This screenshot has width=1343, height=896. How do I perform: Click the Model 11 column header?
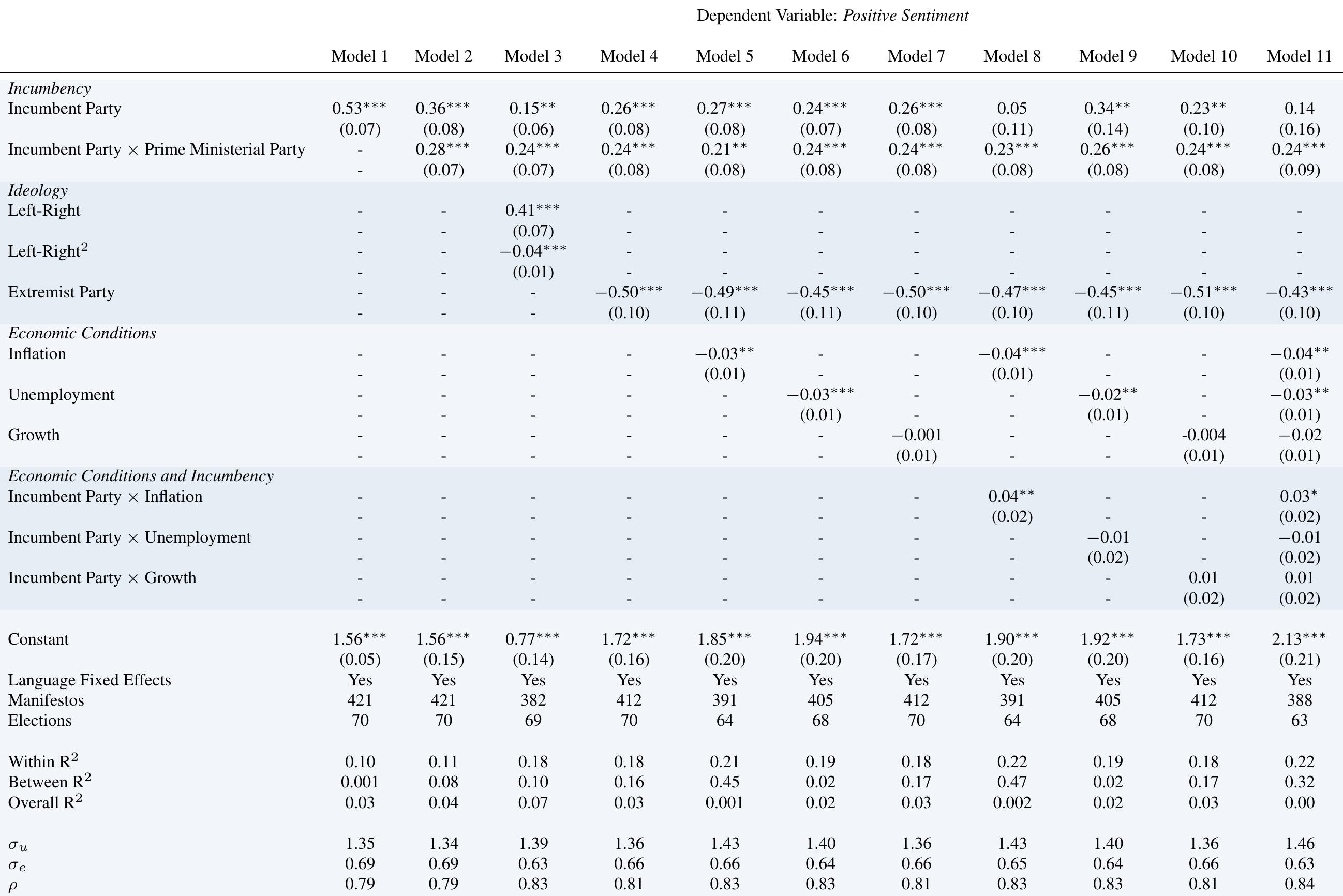pyautogui.click(x=1299, y=56)
